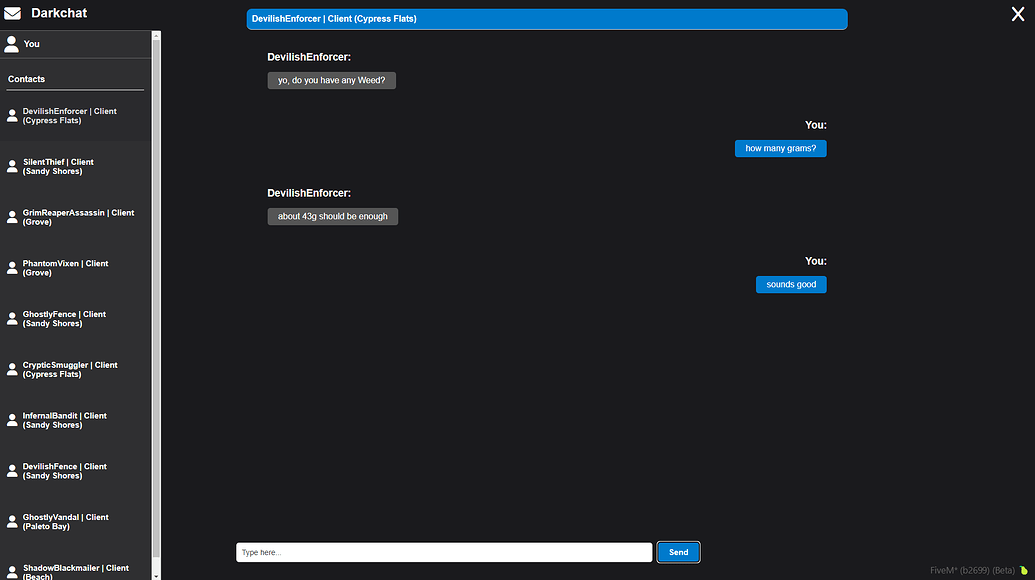This screenshot has height=580, width=1035.
Task: Click the GrimReaperAssassin contact avatar icon
Action: point(12,217)
